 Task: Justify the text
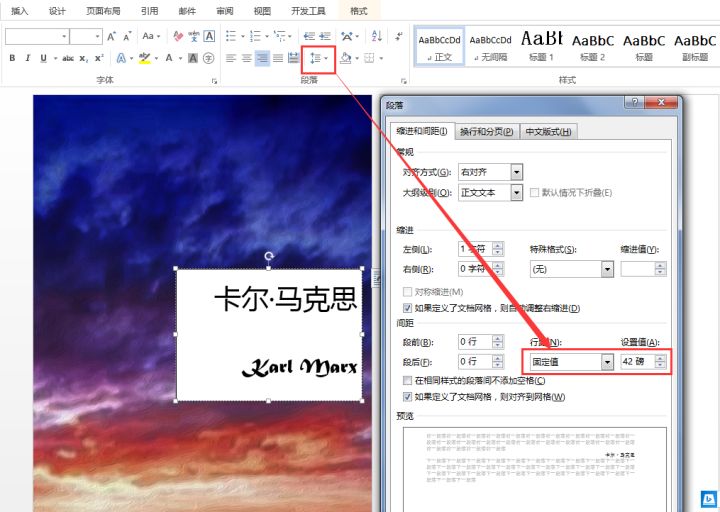(278, 58)
